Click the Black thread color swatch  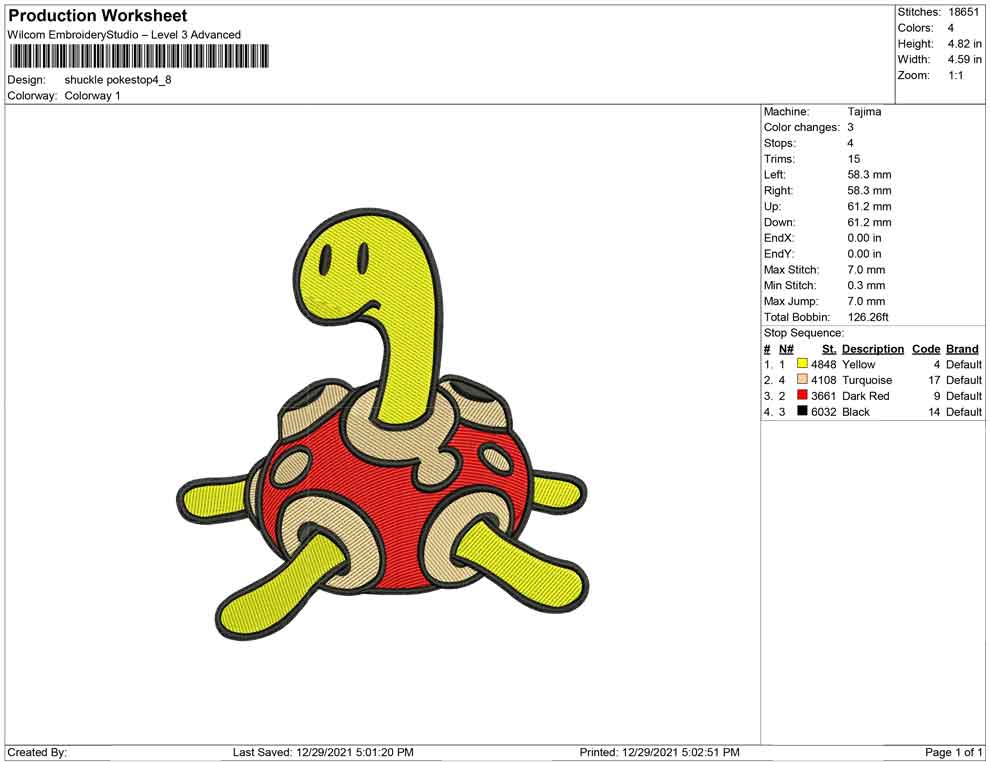tap(802, 411)
